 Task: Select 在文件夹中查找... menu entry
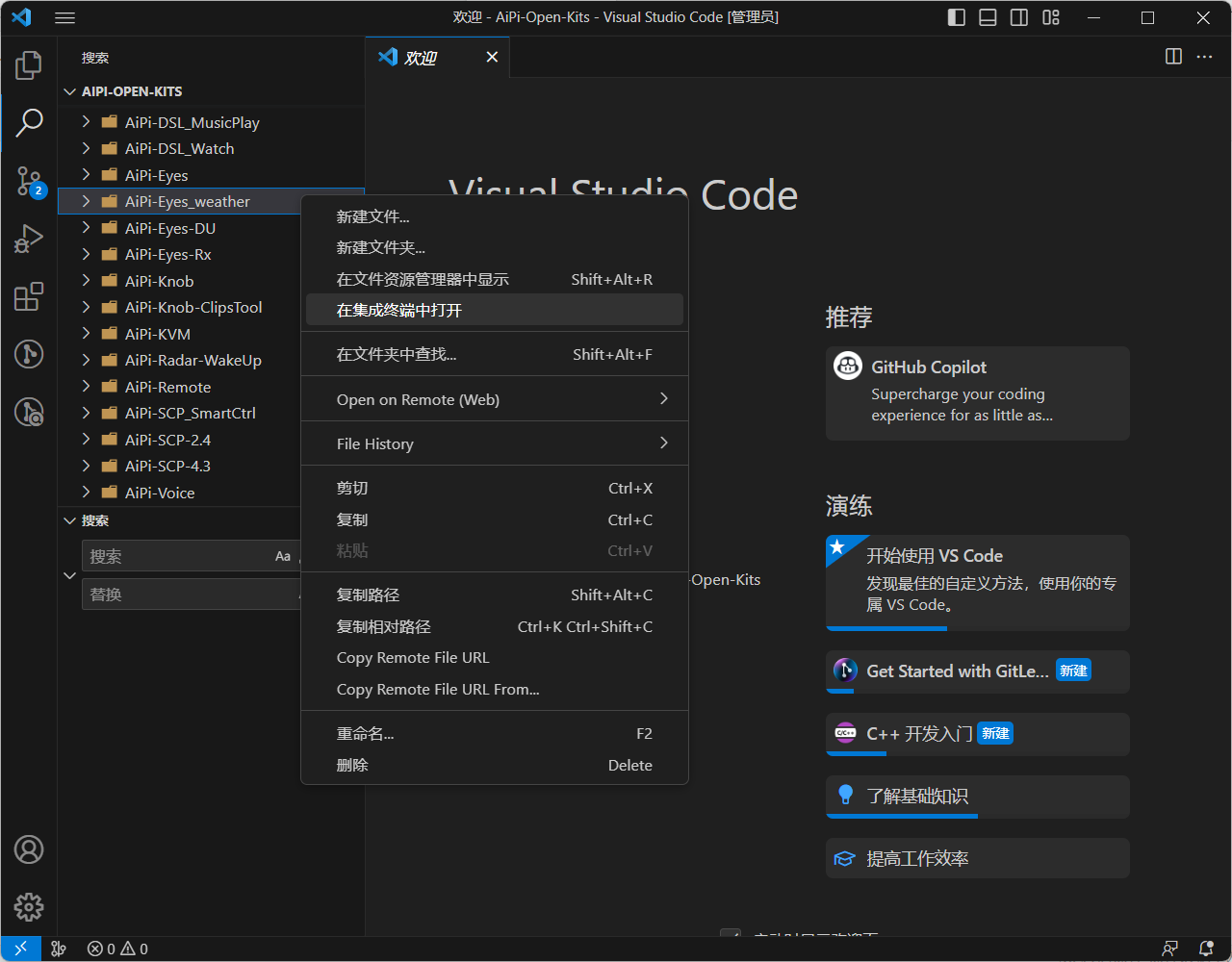[x=495, y=354]
